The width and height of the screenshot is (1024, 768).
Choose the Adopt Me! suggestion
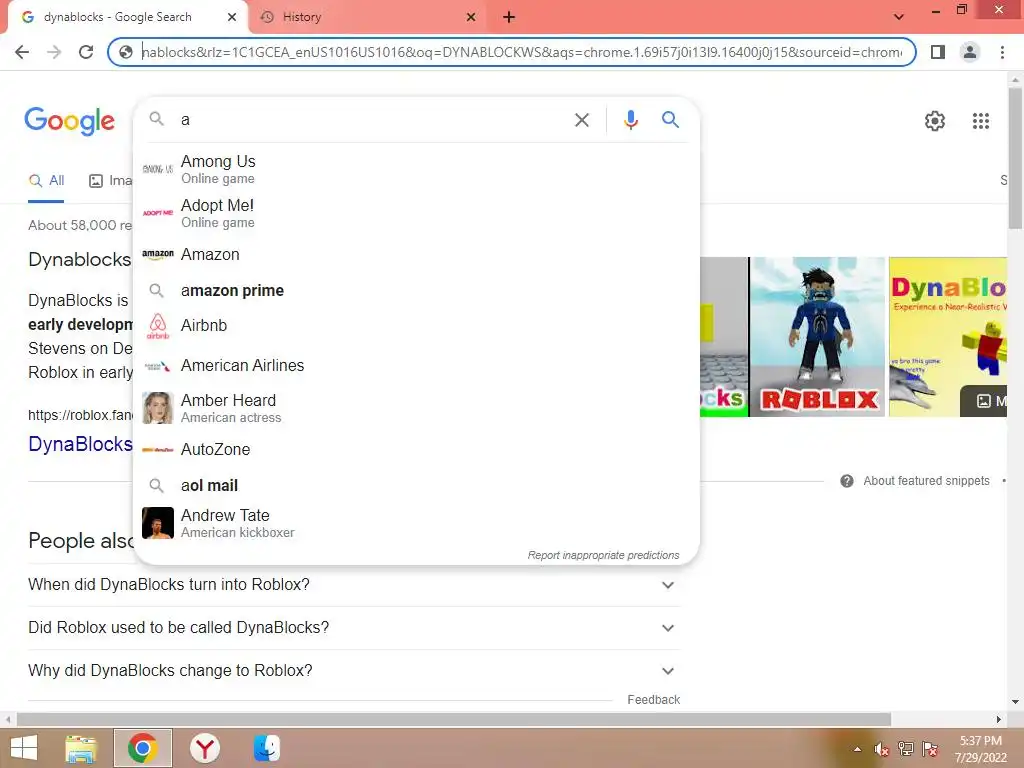tap(416, 213)
